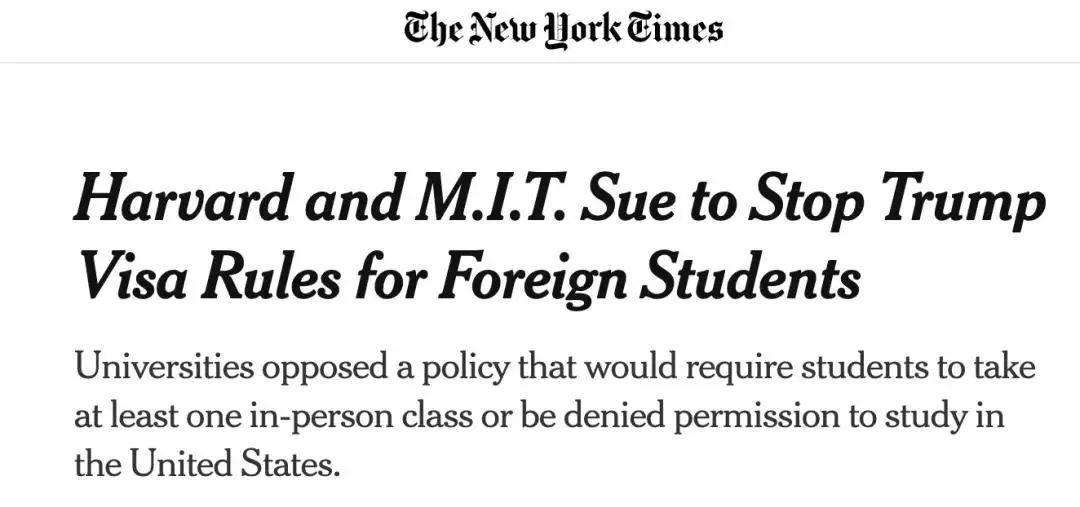This screenshot has width=1080, height=507.
Task: Click the word "policy" in the summary
Action: 463,367
